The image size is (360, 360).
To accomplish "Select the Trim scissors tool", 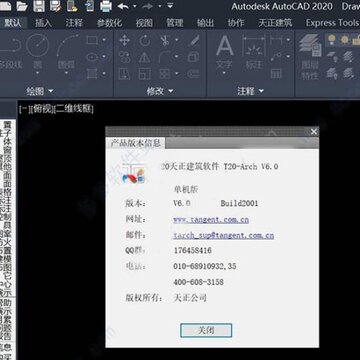I will point(165,41).
